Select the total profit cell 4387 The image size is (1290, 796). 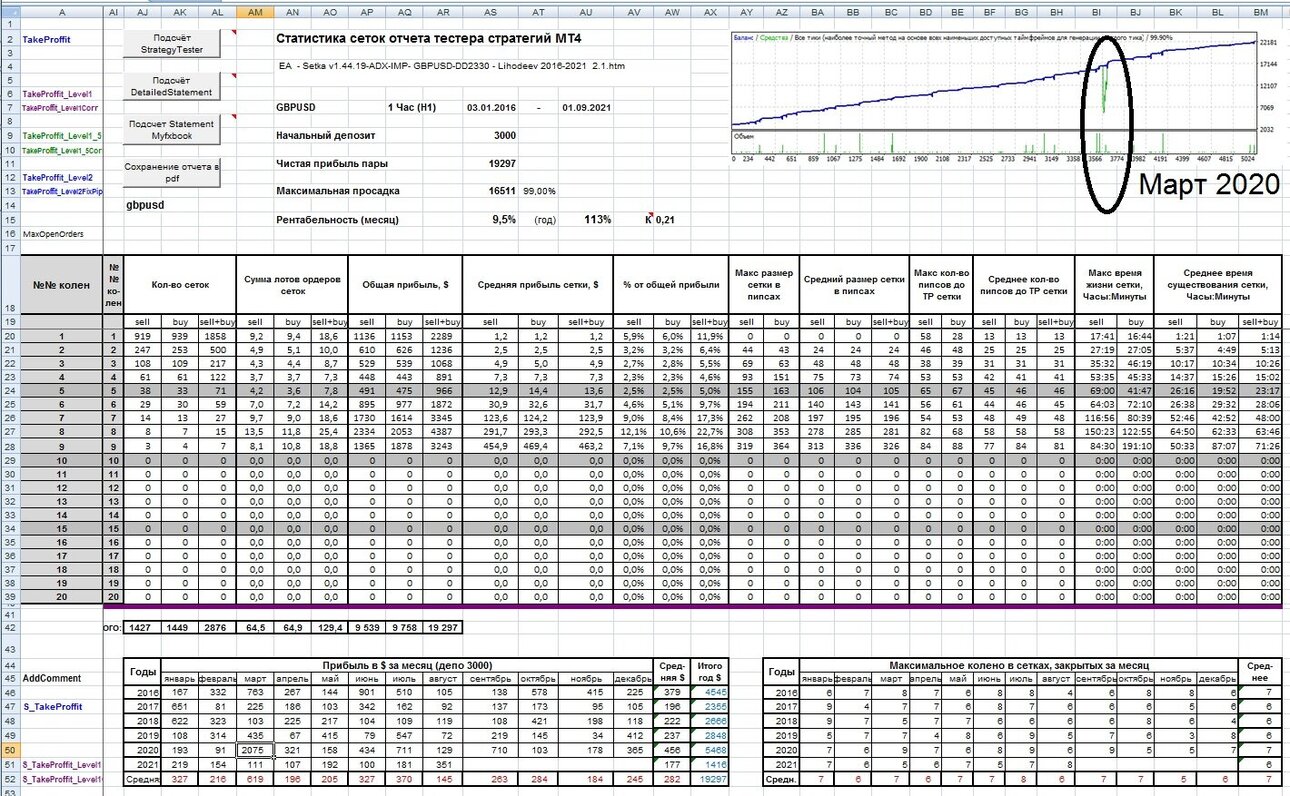pos(443,431)
